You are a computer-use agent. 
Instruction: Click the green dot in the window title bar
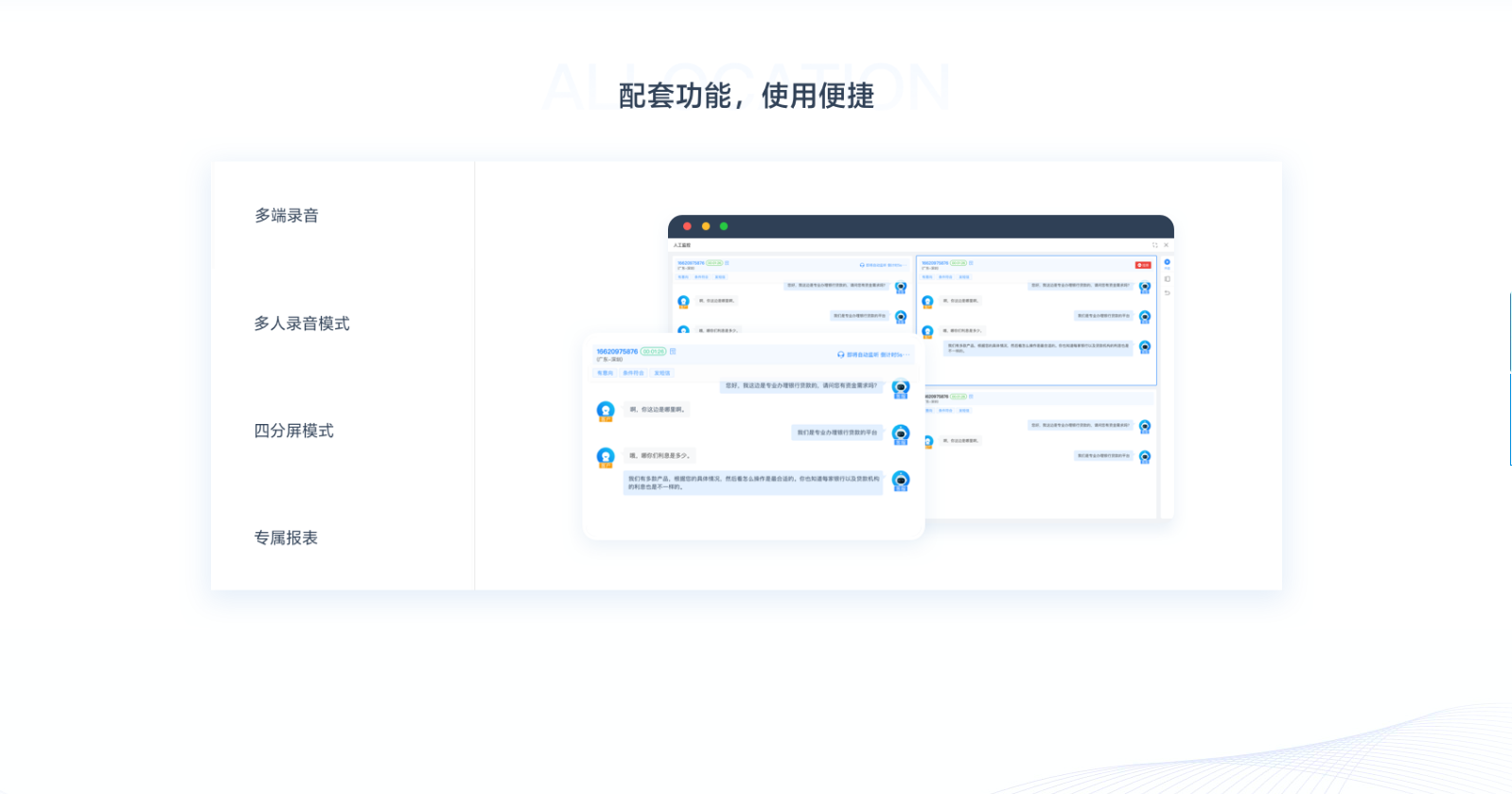(724, 226)
